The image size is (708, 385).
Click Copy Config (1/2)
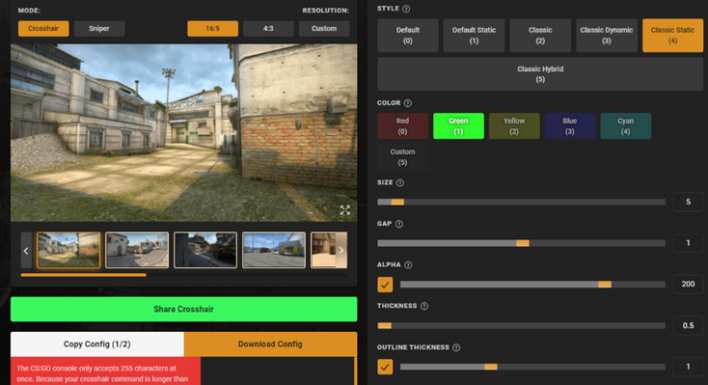97,344
